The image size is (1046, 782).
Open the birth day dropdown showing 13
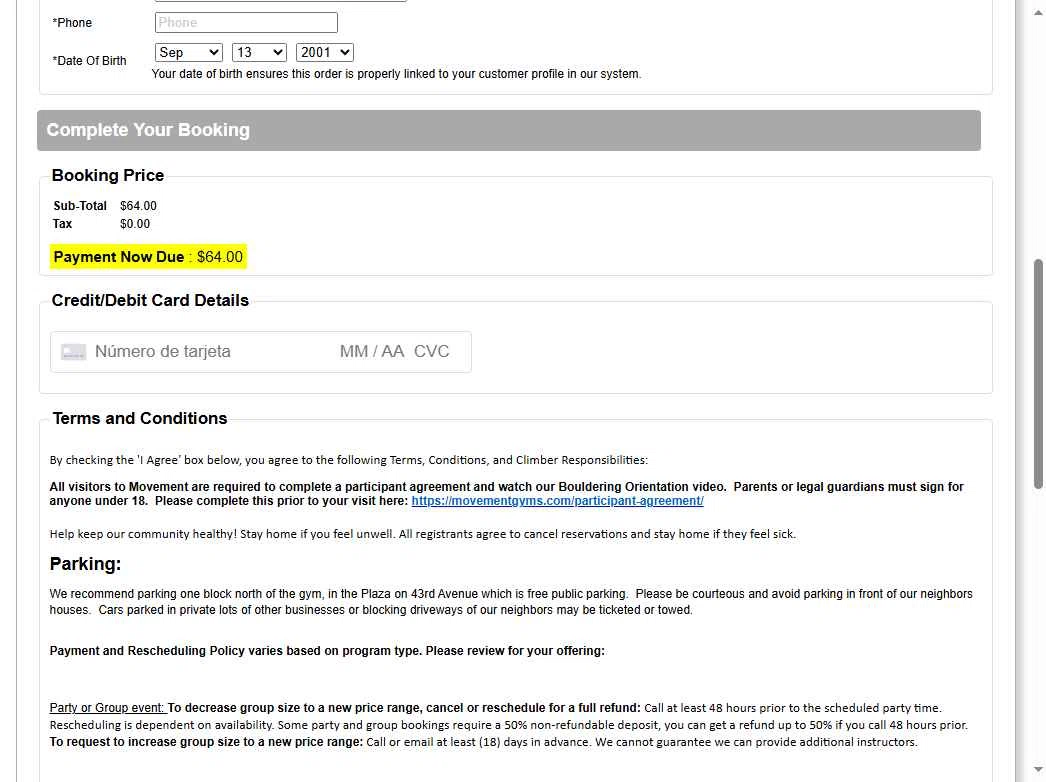coord(259,53)
